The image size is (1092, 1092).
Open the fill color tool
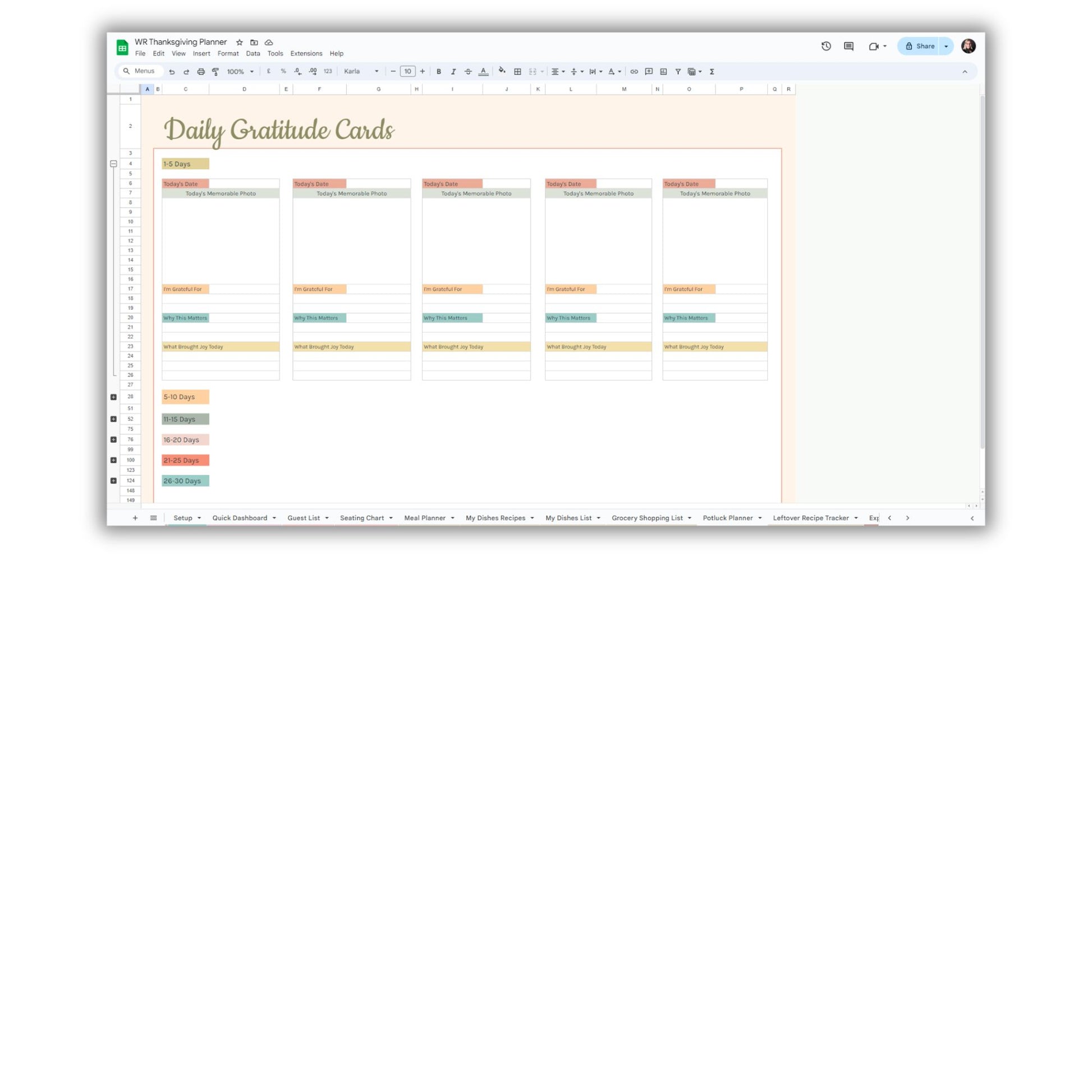(x=501, y=71)
